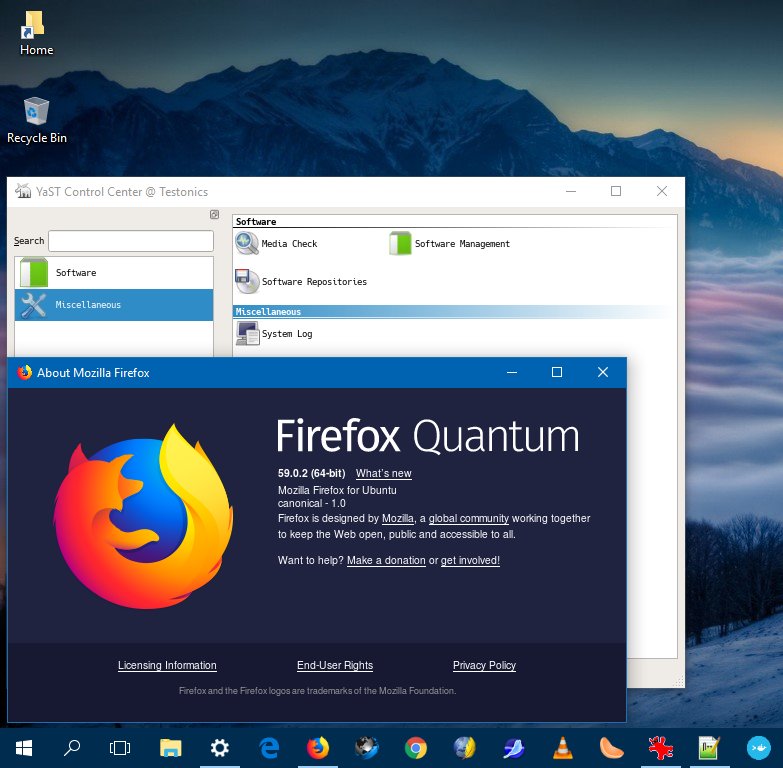Select Software category in YaST sidebar
This screenshot has height=768, width=783.
coord(114,273)
